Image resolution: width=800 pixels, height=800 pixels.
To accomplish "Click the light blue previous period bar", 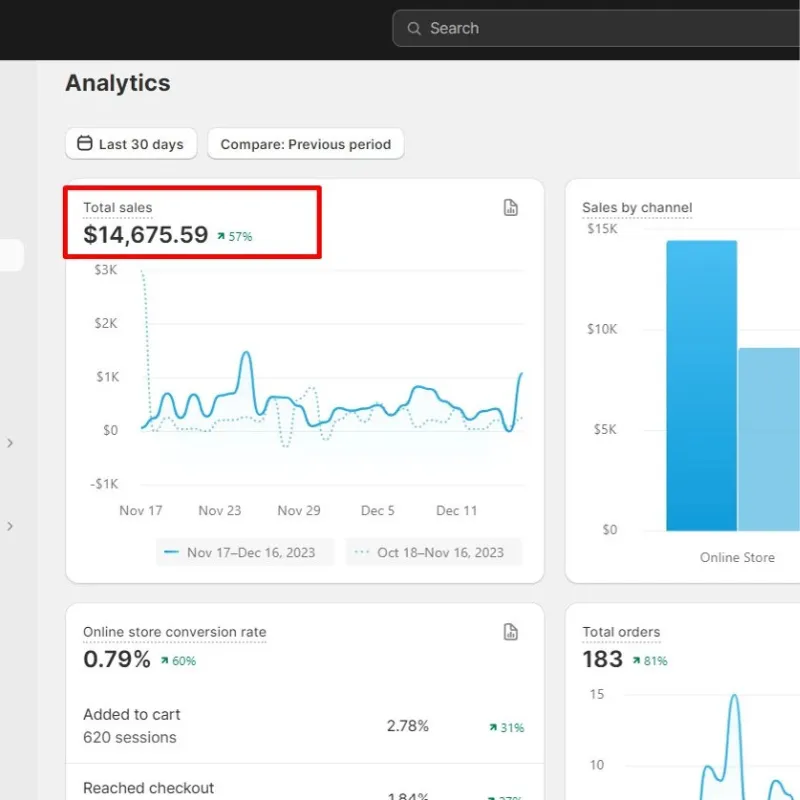I will [x=769, y=439].
